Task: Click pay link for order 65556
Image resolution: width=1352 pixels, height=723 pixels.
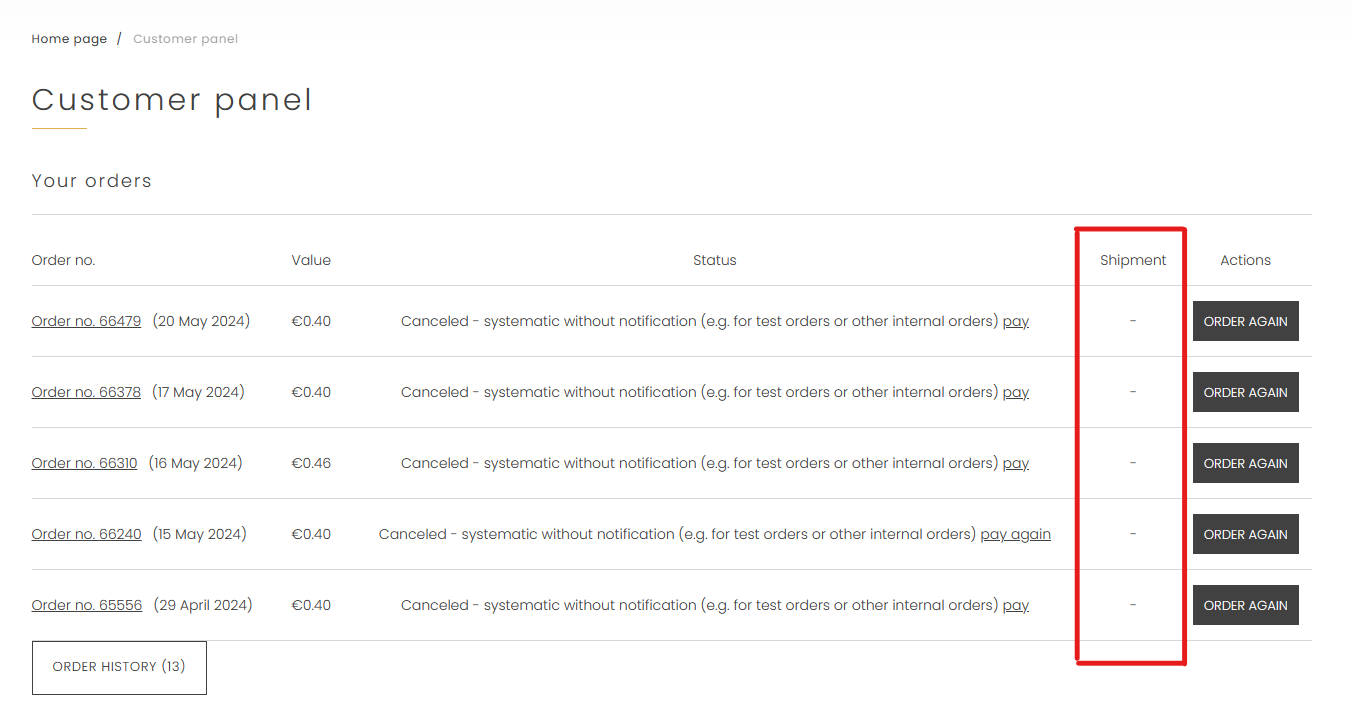Action: coord(1015,605)
